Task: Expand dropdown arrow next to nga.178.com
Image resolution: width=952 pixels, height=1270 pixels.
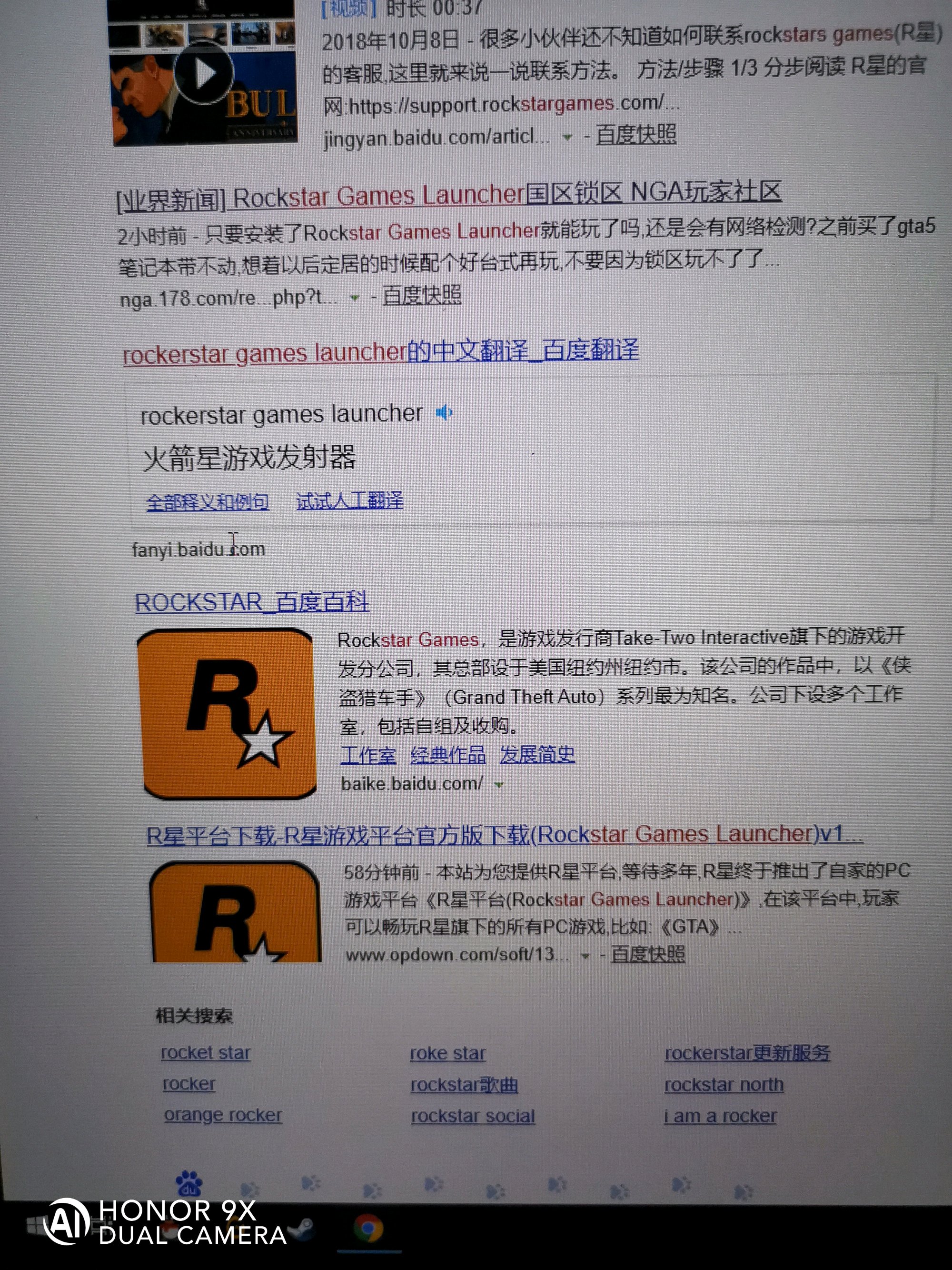Action: tap(355, 298)
